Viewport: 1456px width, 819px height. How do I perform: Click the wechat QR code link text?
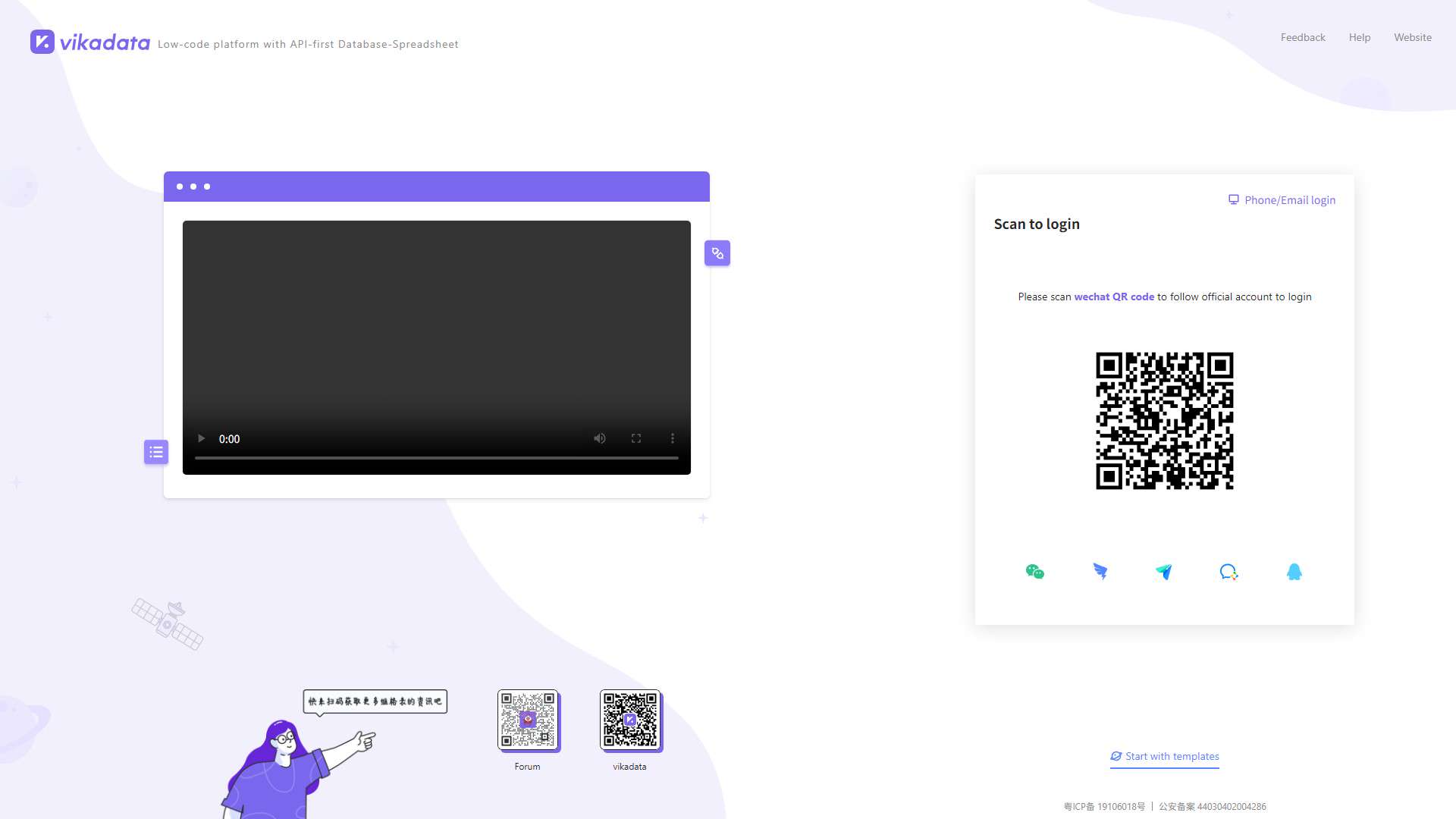tap(1114, 297)
